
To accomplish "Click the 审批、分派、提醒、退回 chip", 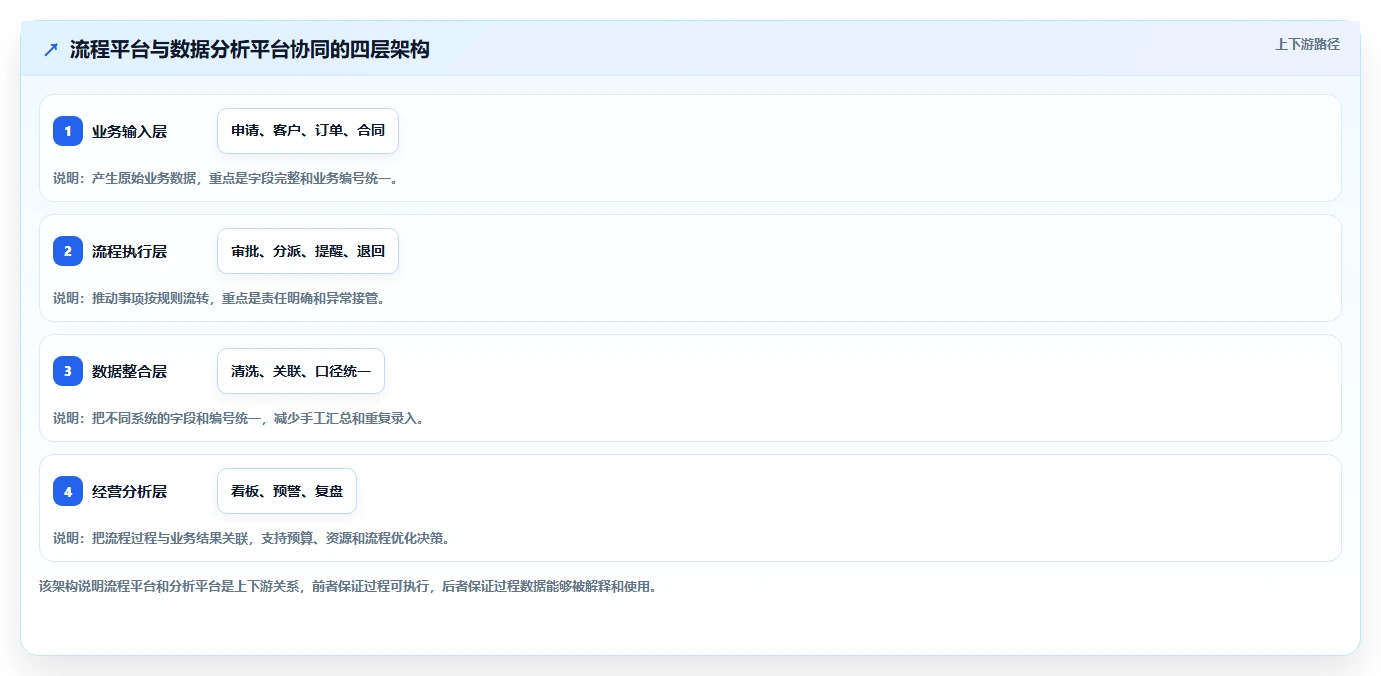I will [308, 251].
